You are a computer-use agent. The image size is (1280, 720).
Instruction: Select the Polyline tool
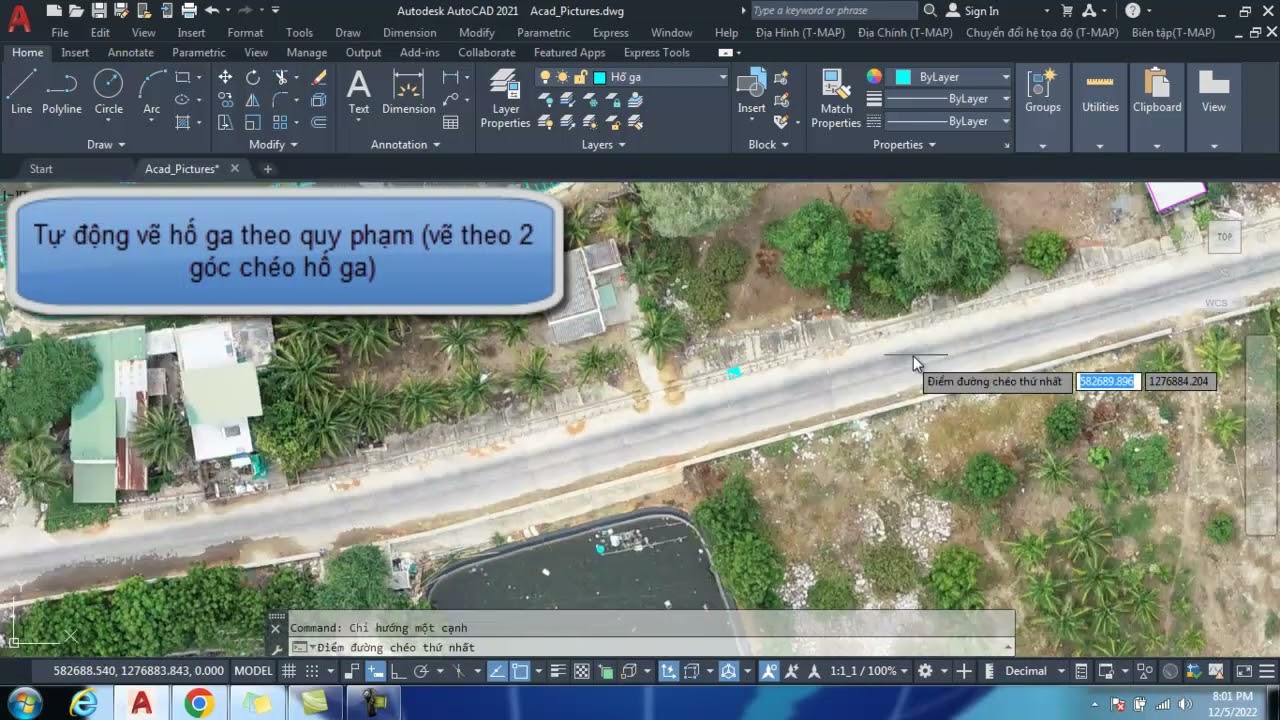(x=62, y=92)
